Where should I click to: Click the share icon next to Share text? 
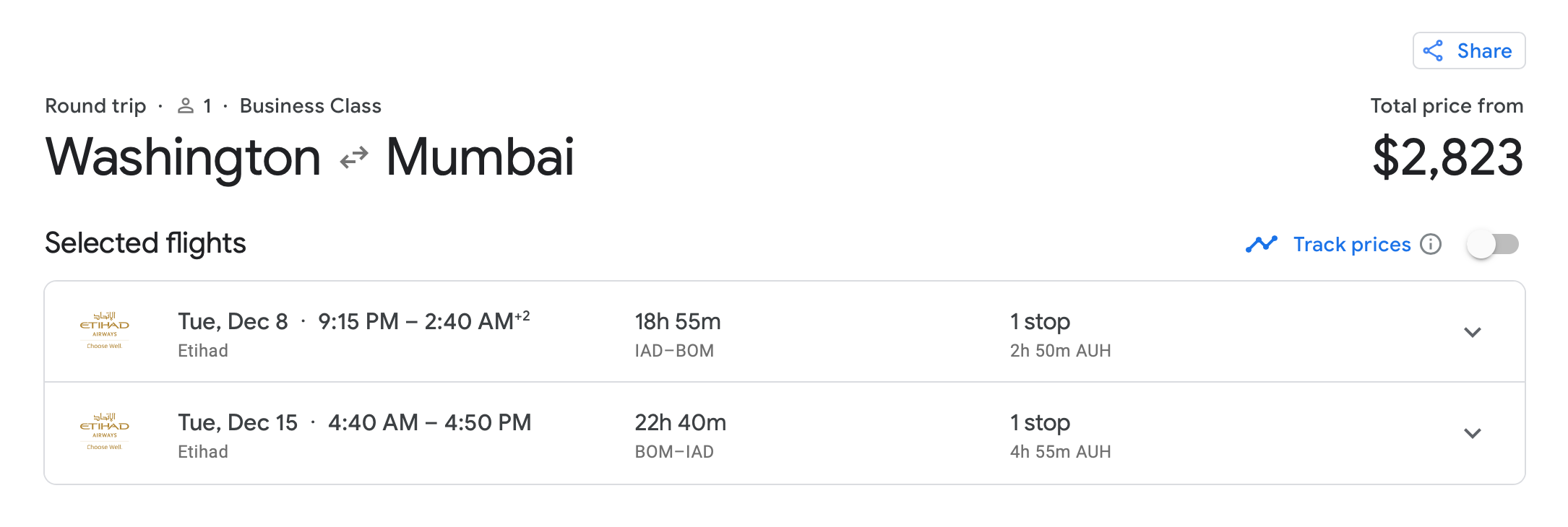coord(1434,51)
